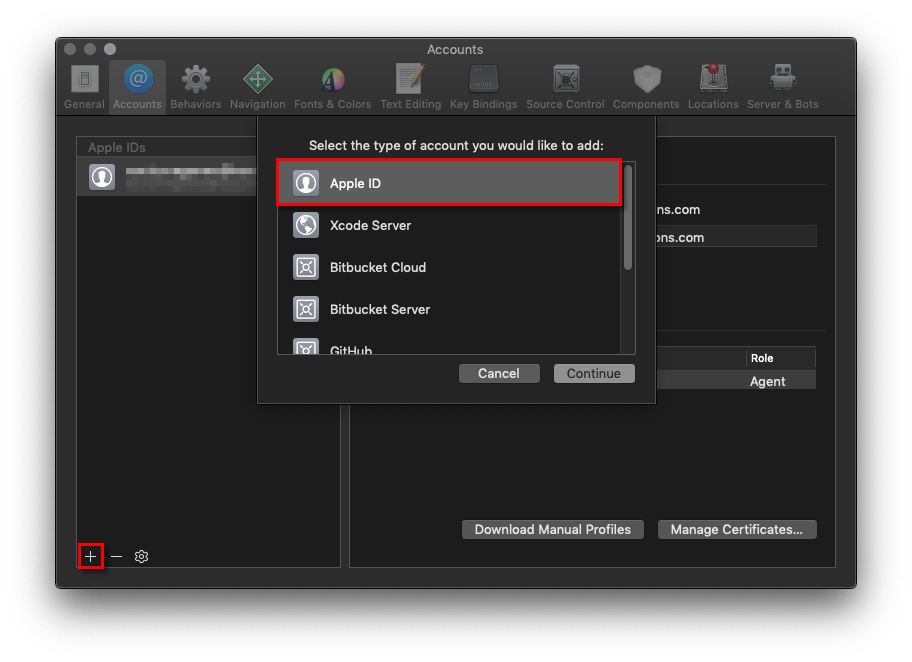
Task: Click Continue to add the account
Action: pos(593,374)
